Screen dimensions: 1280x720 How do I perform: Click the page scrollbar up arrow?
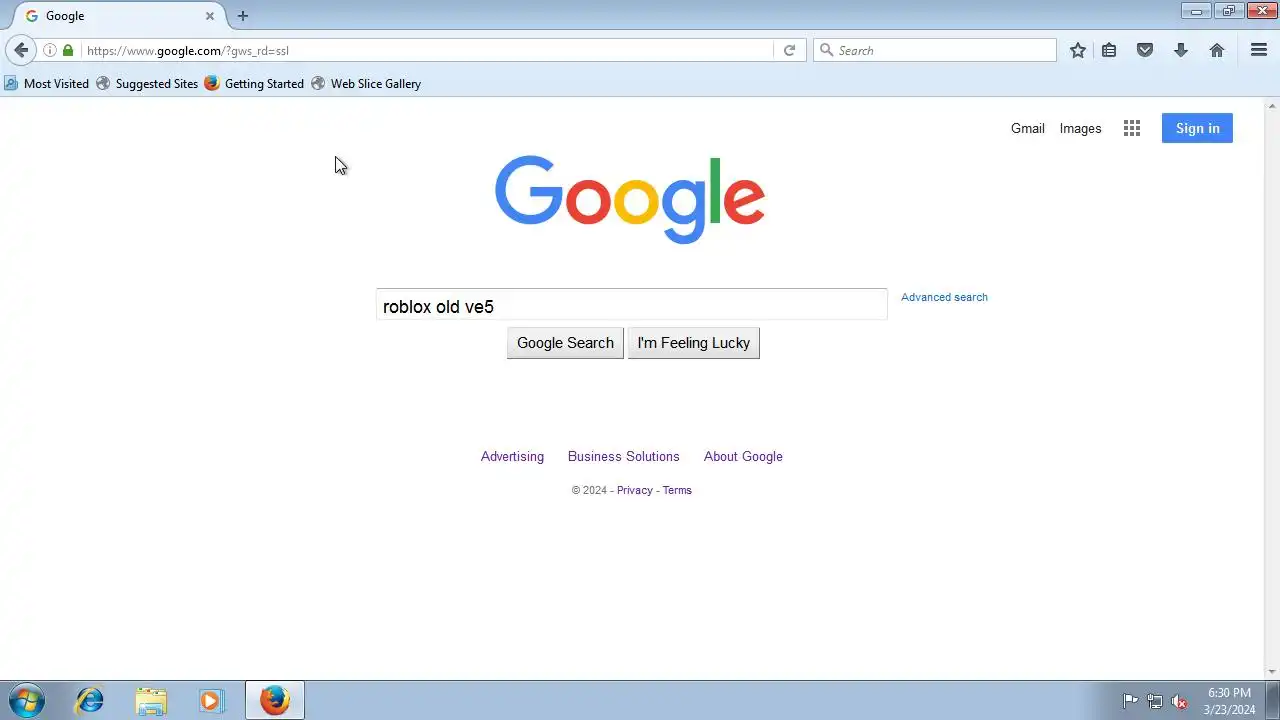click(1272, 104)
